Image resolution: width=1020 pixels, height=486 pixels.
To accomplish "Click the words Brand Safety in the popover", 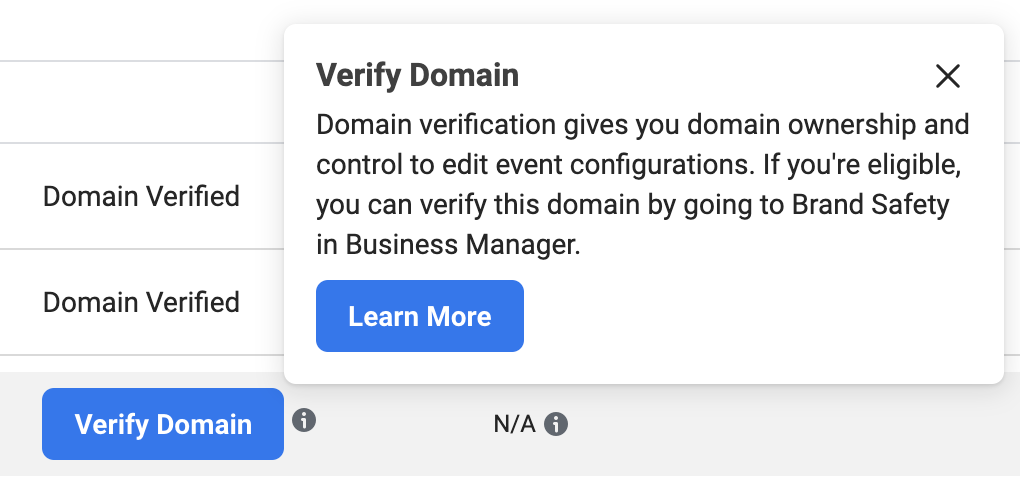I will tap(870, 206).
